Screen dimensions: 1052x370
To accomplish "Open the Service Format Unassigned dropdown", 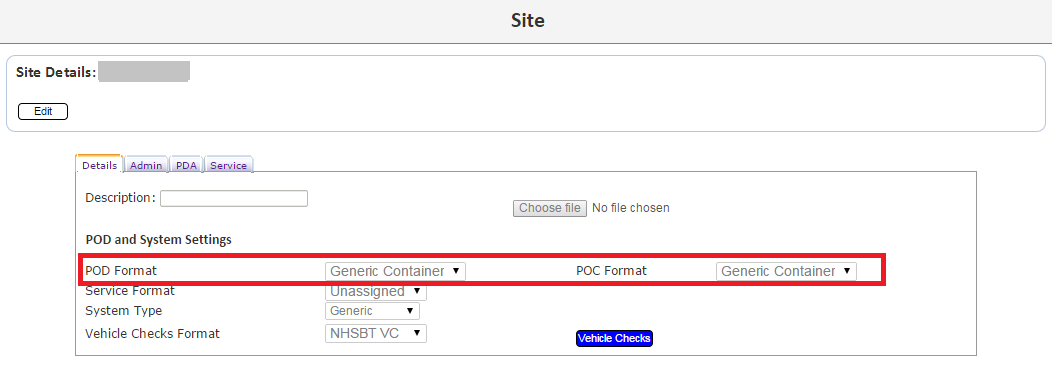I will pos(376,291).
